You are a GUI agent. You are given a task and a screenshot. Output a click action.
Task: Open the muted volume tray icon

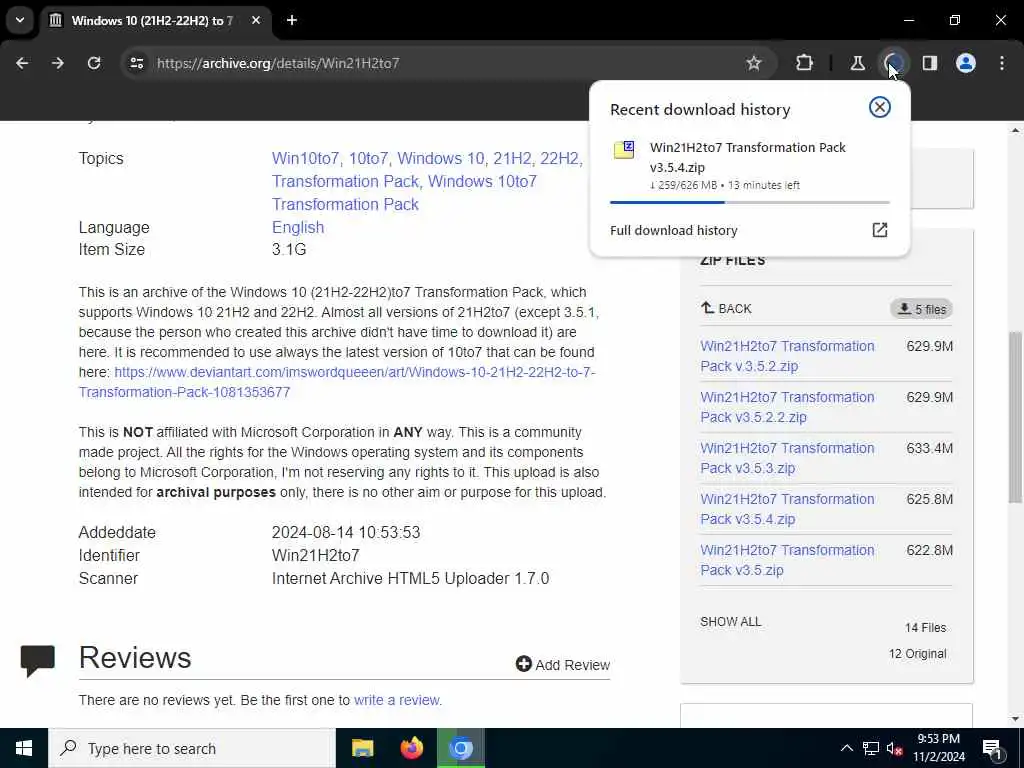[x=895, y=748]
